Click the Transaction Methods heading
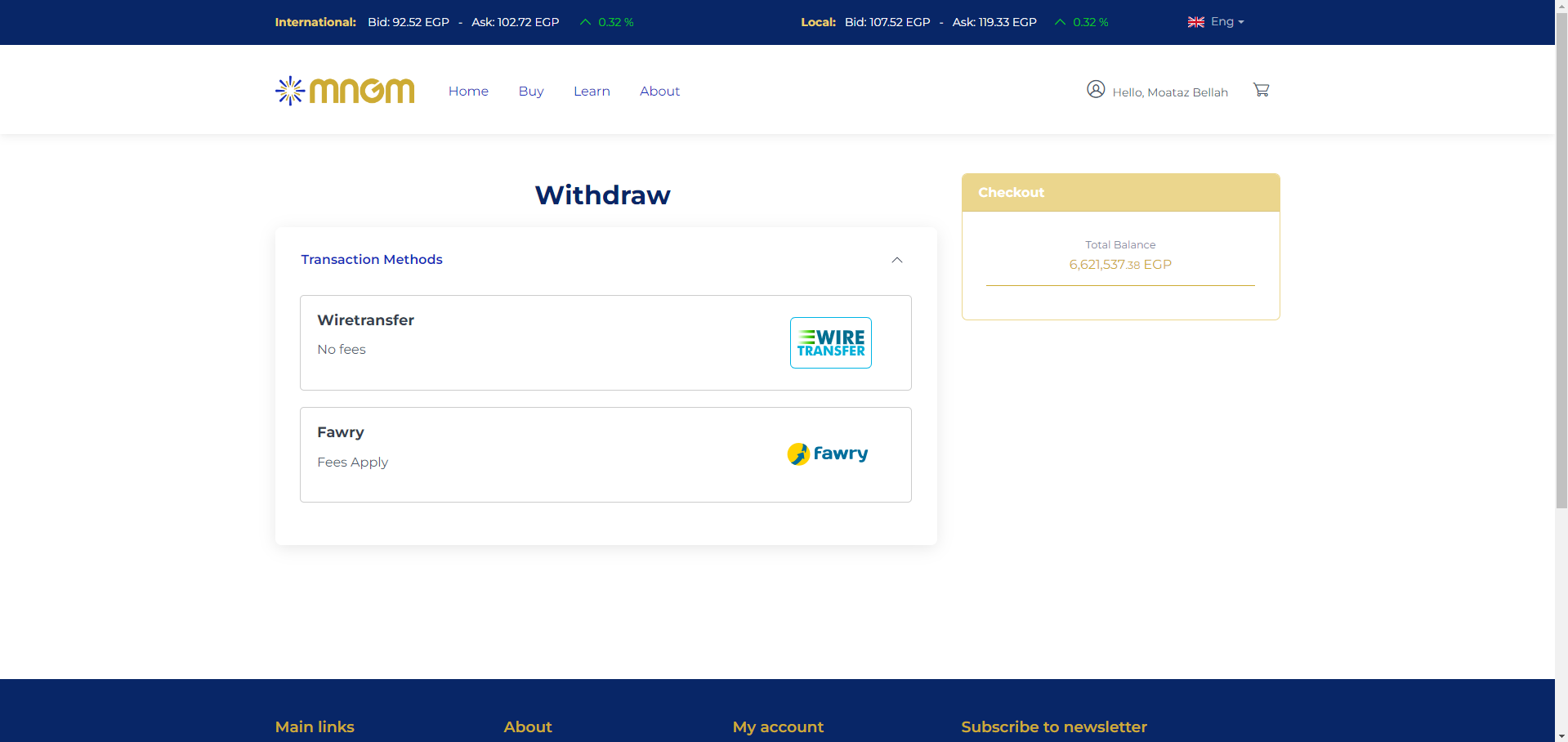 coord(372,260)
